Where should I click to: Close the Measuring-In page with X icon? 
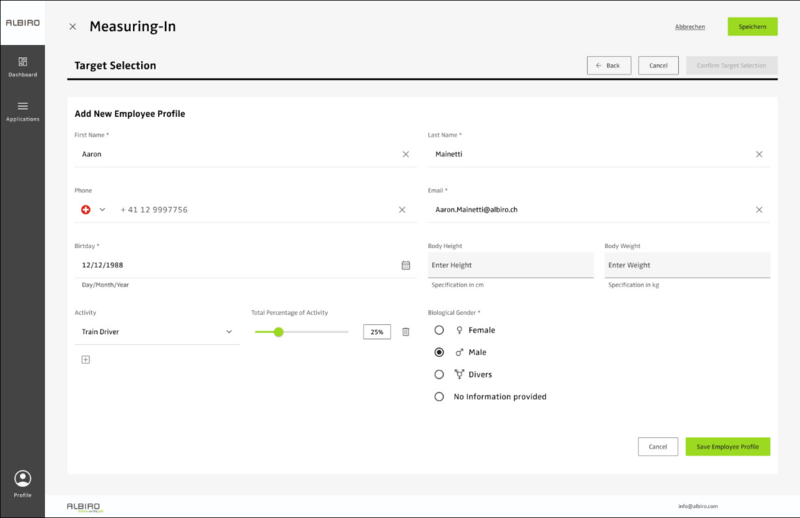pos(72,27)
